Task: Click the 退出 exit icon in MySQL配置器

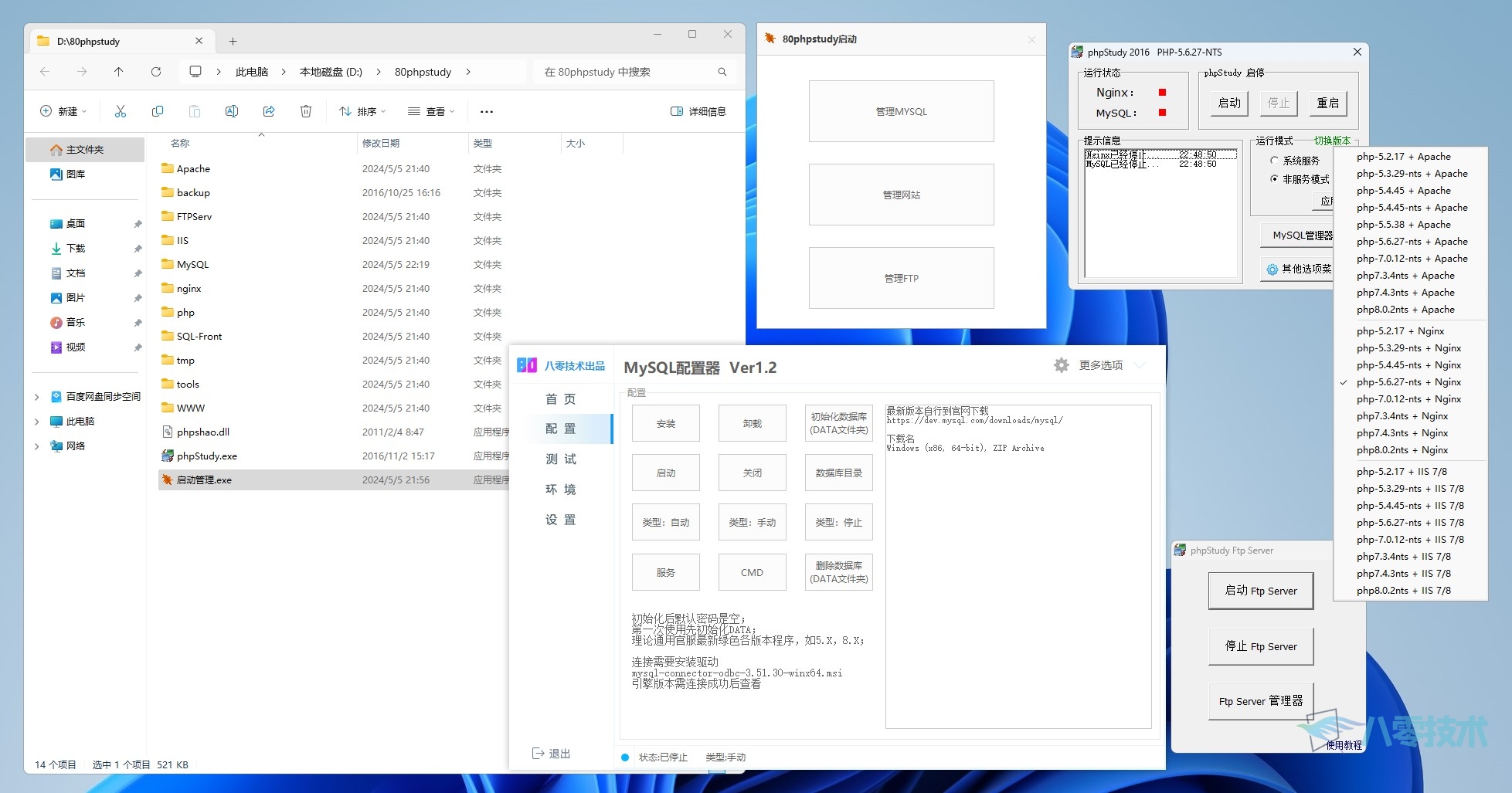Action: pos(539,753)
